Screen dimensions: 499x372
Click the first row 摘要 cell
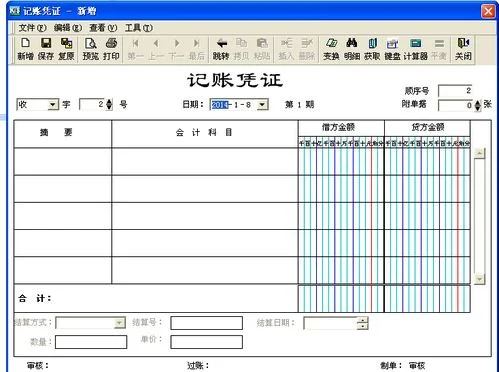click(x=63, y=162)
